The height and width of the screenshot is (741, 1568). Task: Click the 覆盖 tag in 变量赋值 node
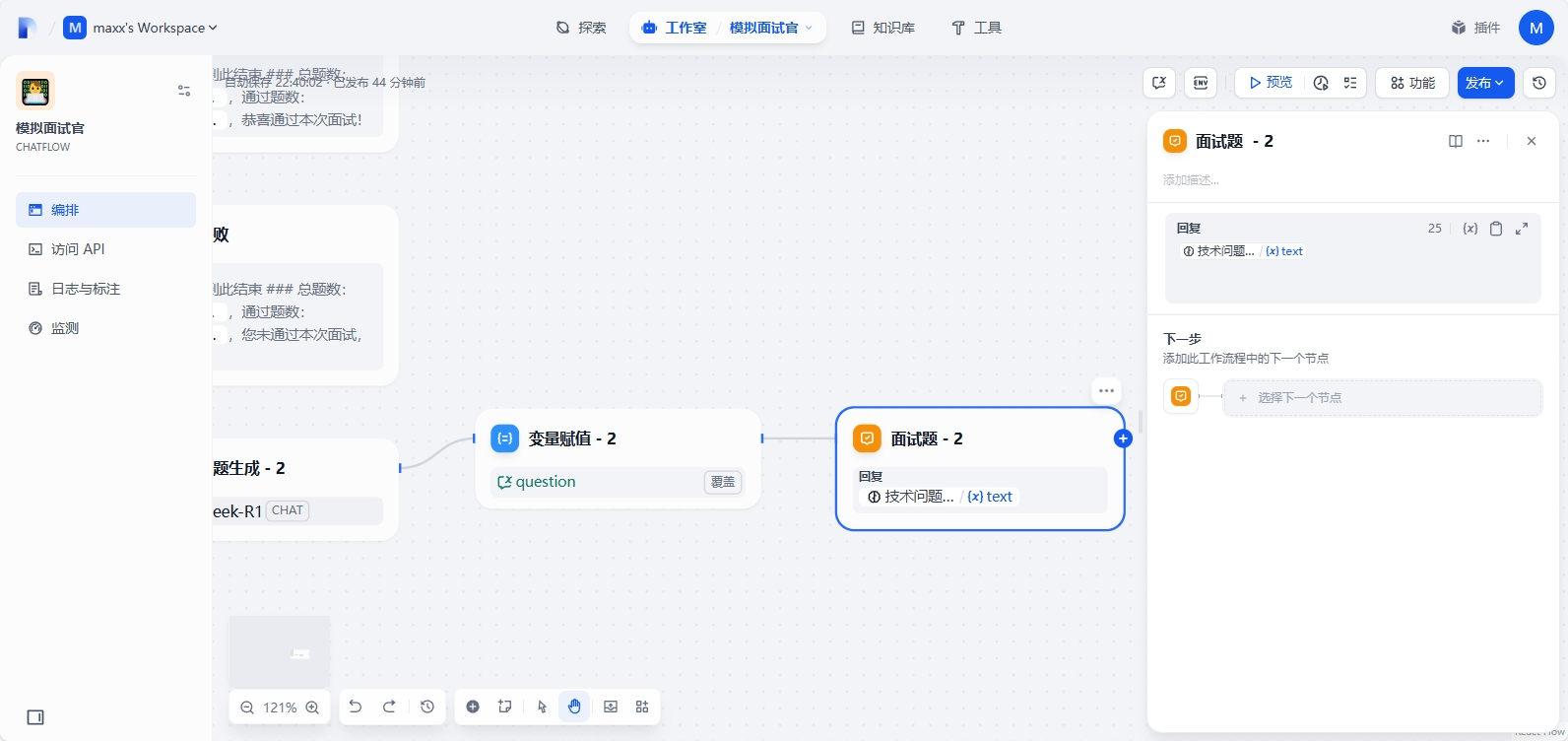pos(723,482)
